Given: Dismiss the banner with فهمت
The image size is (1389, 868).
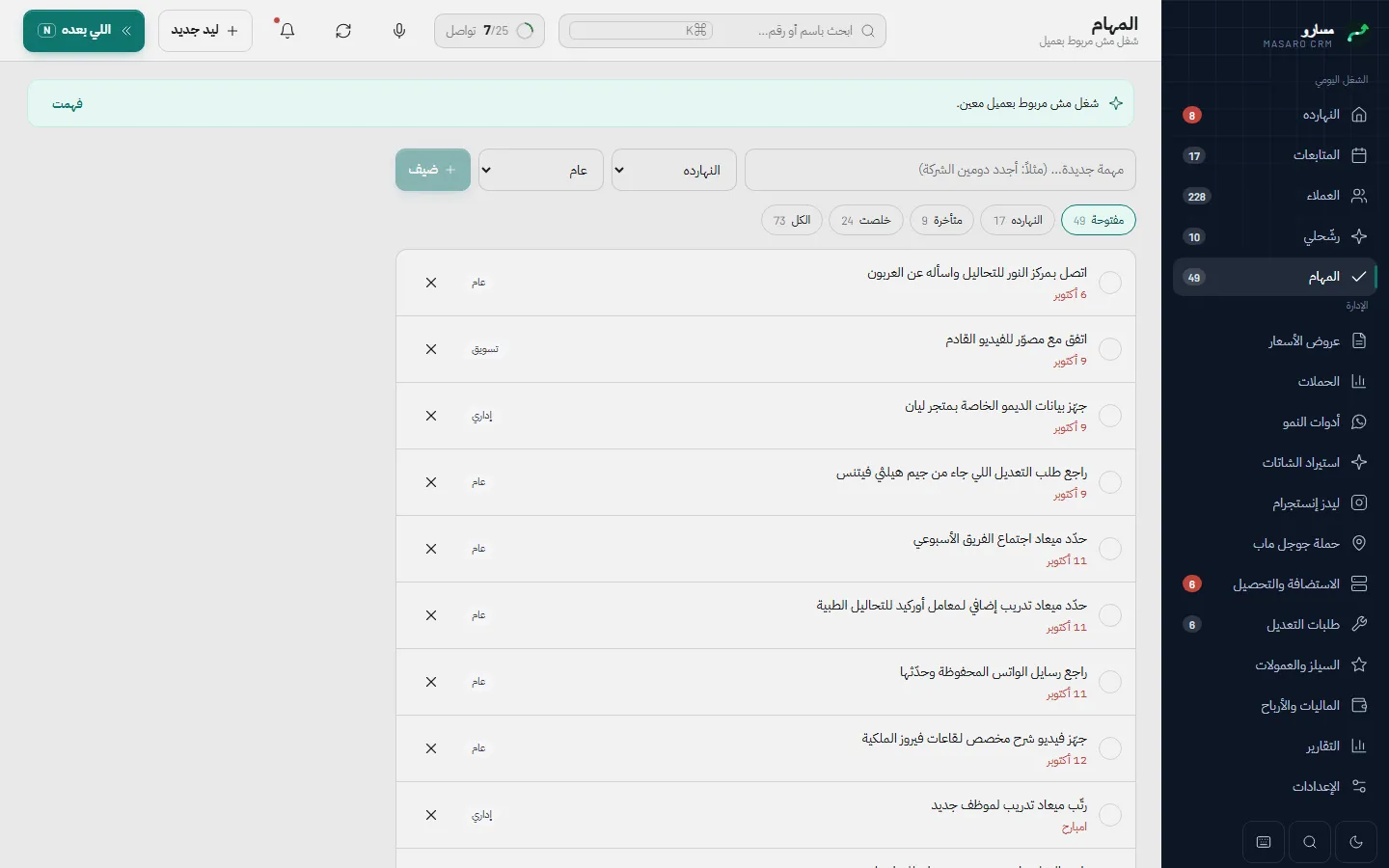Looking at the screenshot, I should (x=68, y=103).
